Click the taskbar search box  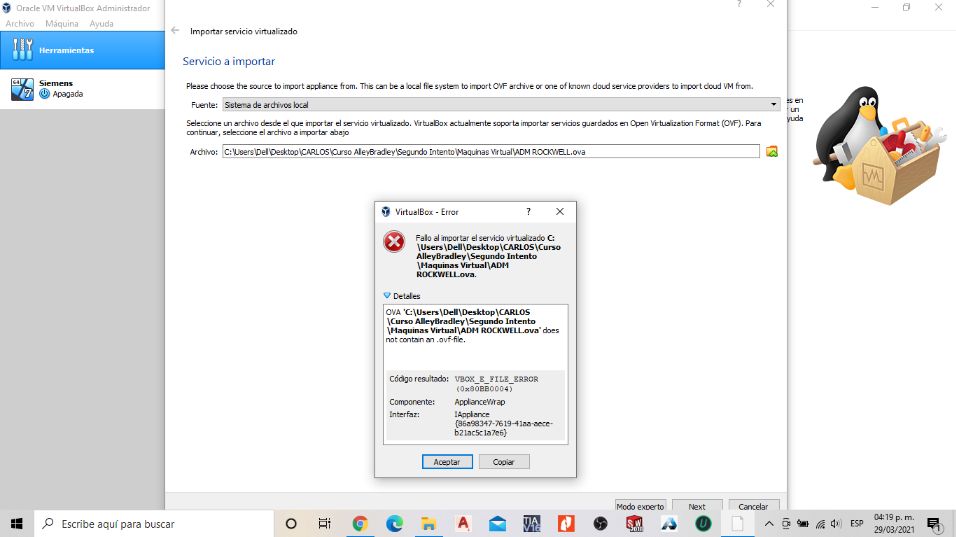pos(154,524)
